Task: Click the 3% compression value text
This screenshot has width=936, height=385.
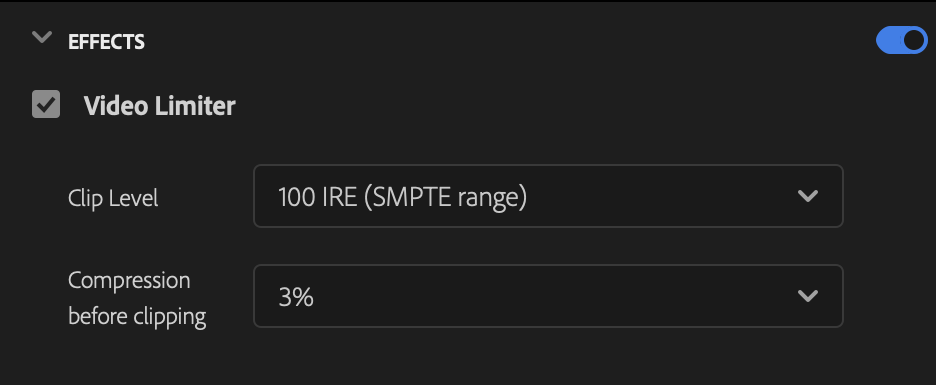Action: pos(296,297)
